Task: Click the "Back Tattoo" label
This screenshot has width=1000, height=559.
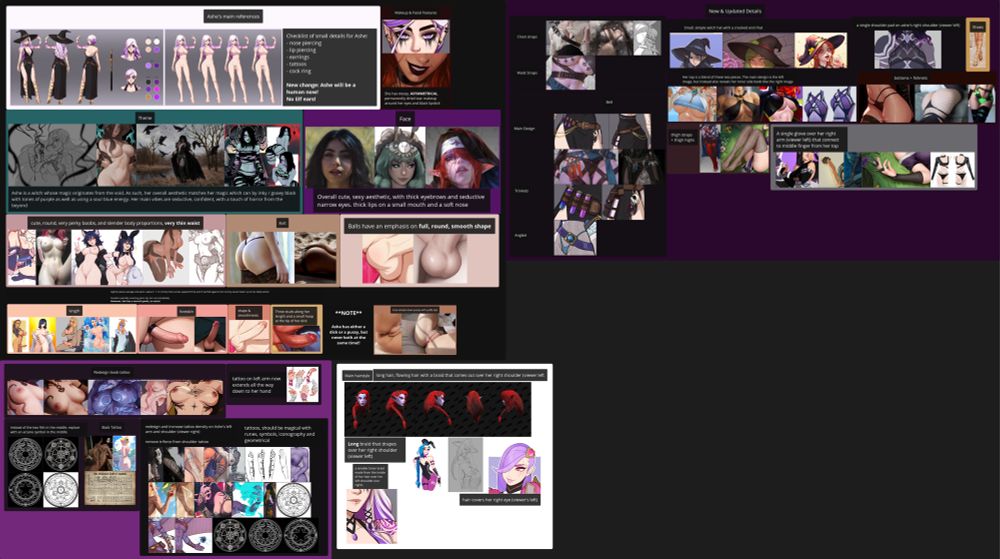Action: pos(111,427)
